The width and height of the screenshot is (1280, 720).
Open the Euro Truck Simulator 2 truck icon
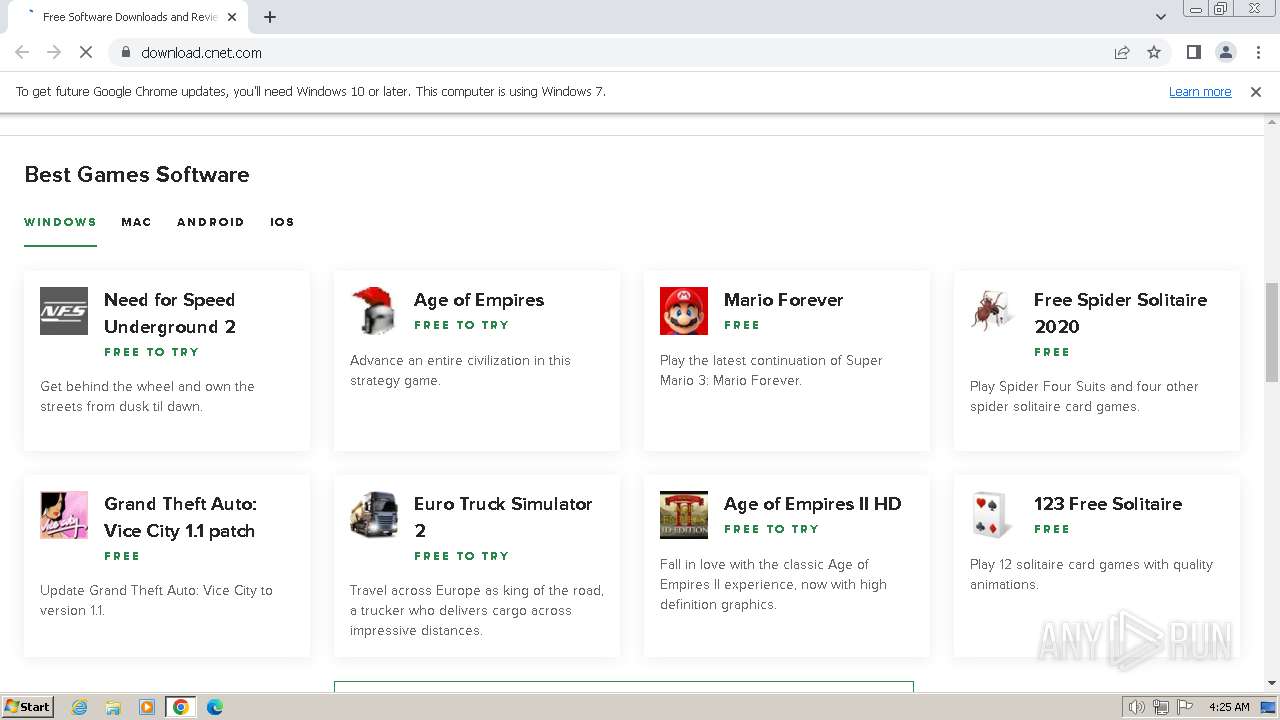[374, 515]
